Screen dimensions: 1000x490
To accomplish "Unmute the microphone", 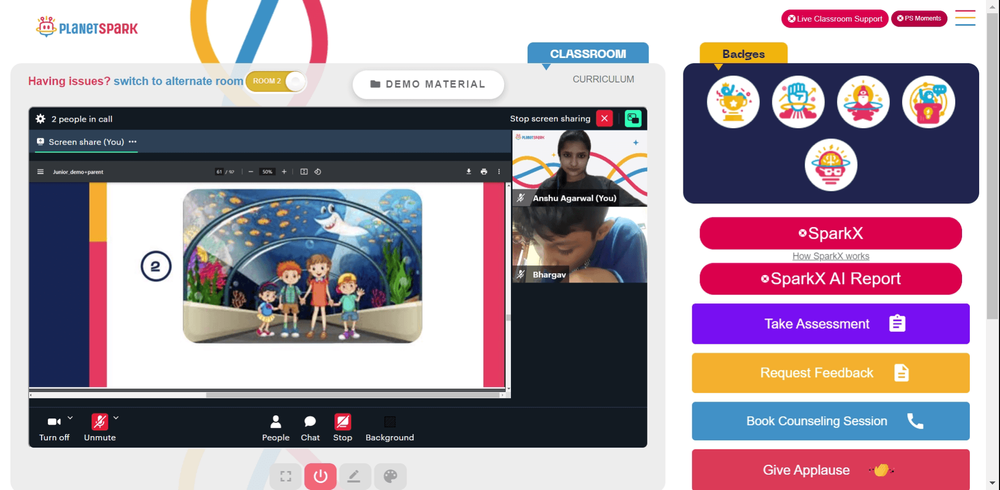I will [x=99, y=427].
